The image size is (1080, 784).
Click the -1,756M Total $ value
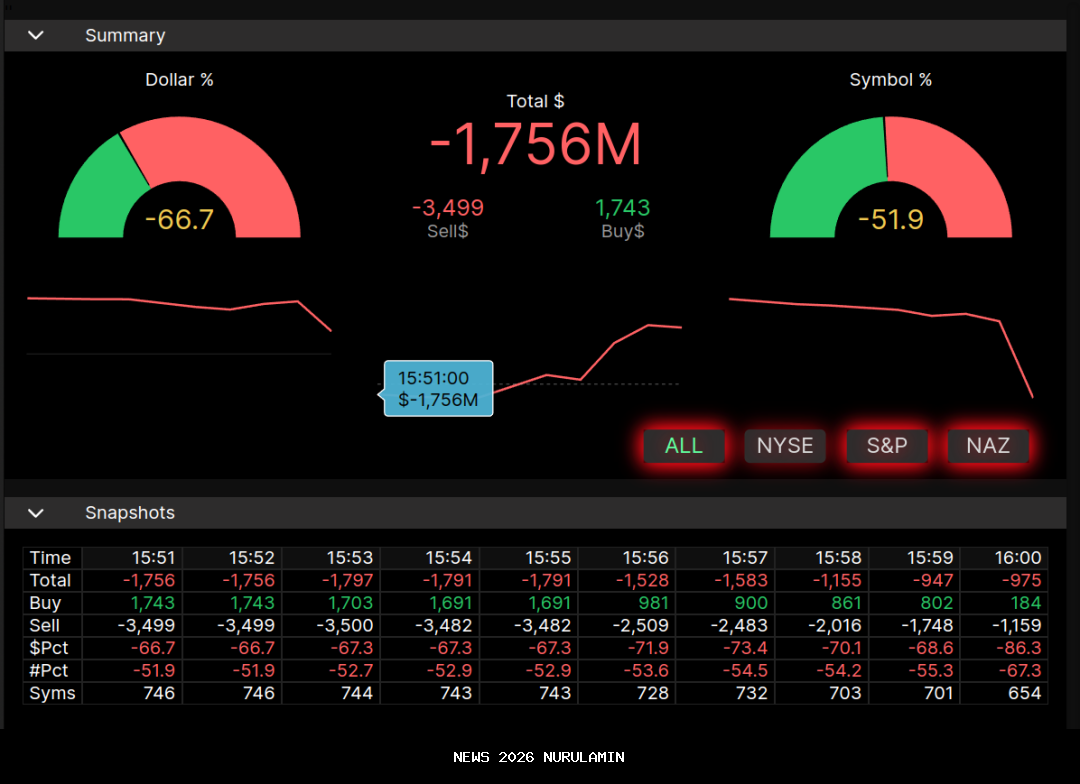pyautogui.click(x=535, y=146)
